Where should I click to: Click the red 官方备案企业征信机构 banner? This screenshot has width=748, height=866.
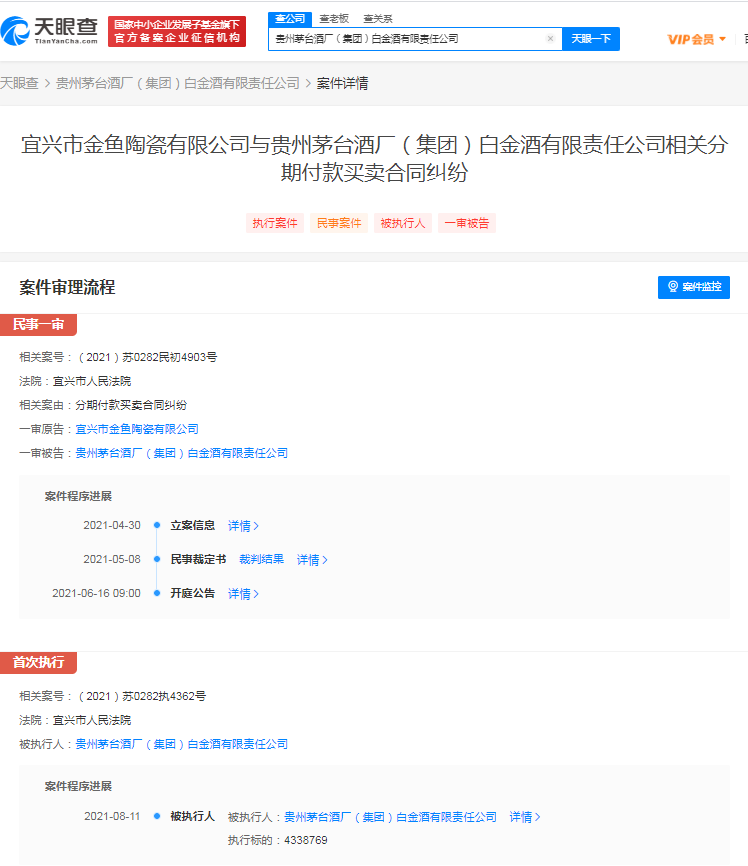pos(177,31)
